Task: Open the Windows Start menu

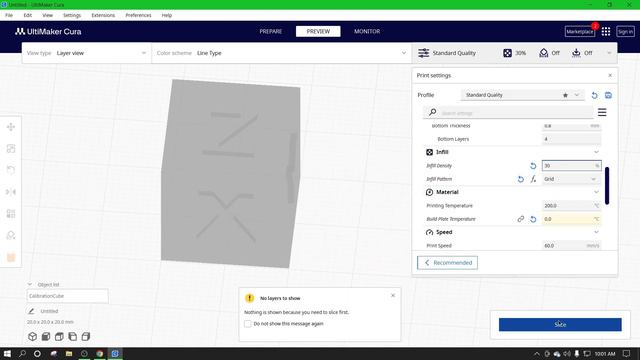Action: click(x=7, y=354)
